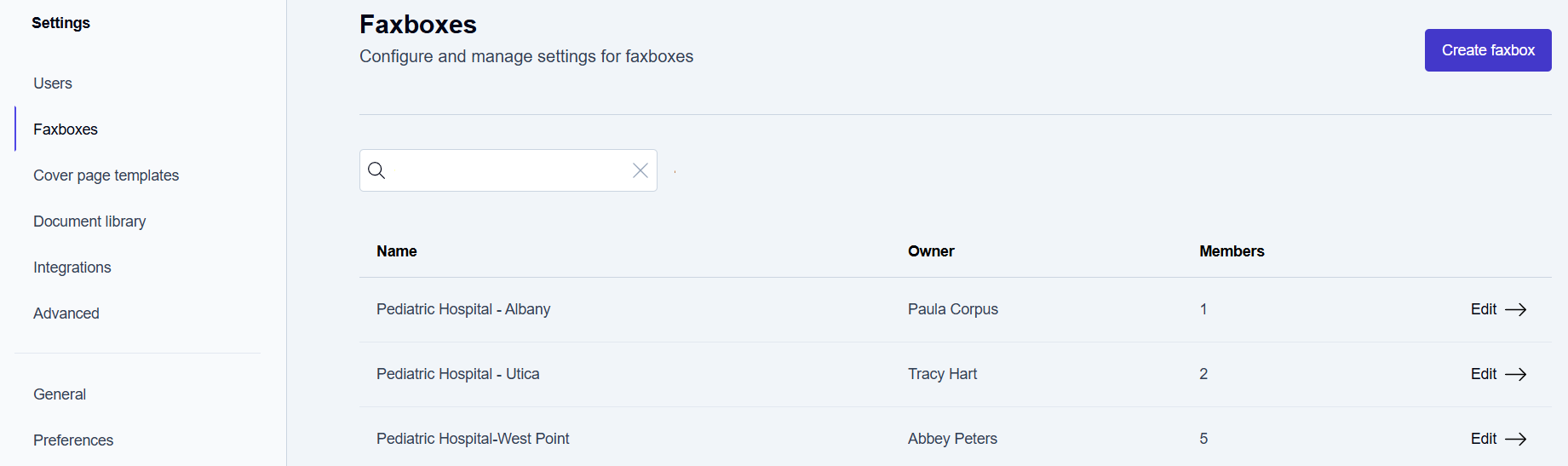
Task: Edit the Albany faxbox
Action: coord(1484,309)
